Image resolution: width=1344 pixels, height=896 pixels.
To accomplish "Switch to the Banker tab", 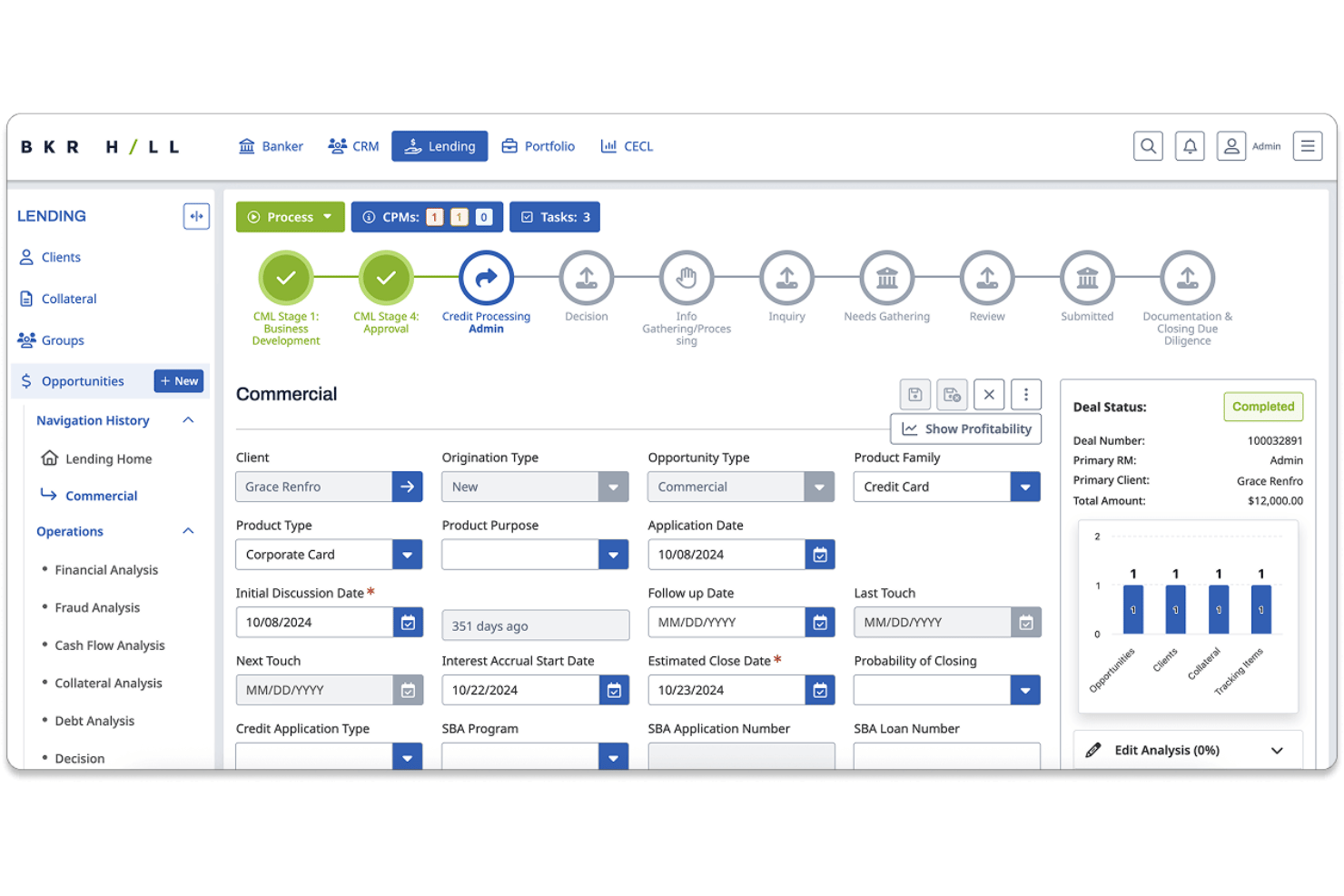I will coord(271,146).
